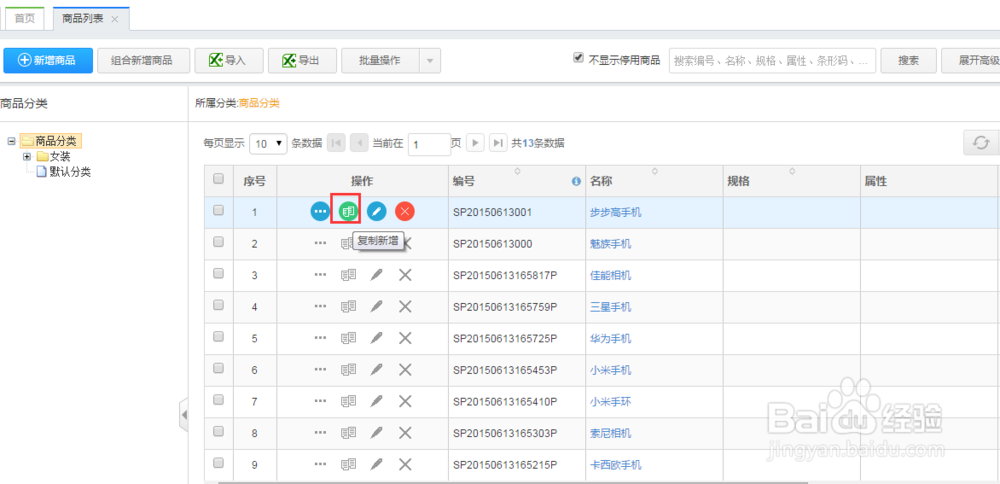Open the 卡西欧手机 product link

coord(616,465)
